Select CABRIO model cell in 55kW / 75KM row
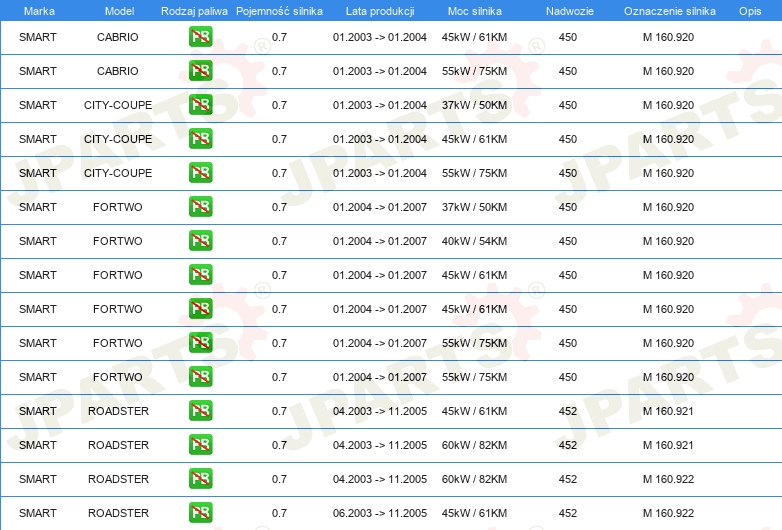The width and height of the screenshot is (782, 530). pos(118,71)
